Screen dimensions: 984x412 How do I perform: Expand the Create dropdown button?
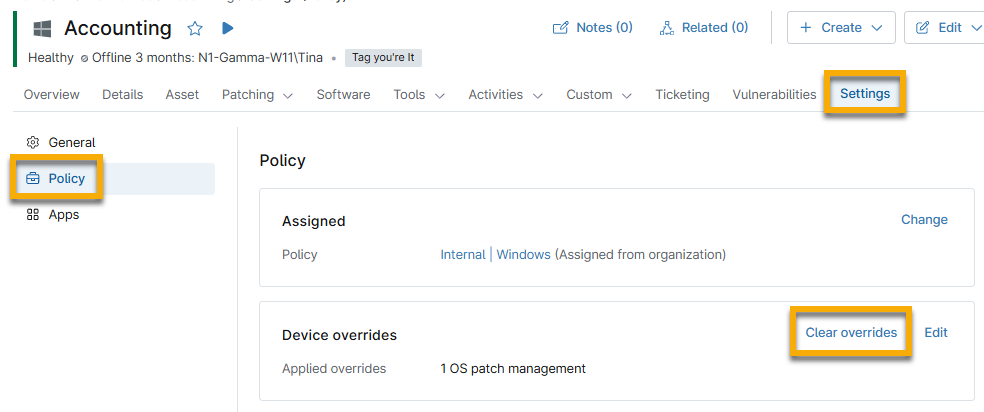coord(841,28)
